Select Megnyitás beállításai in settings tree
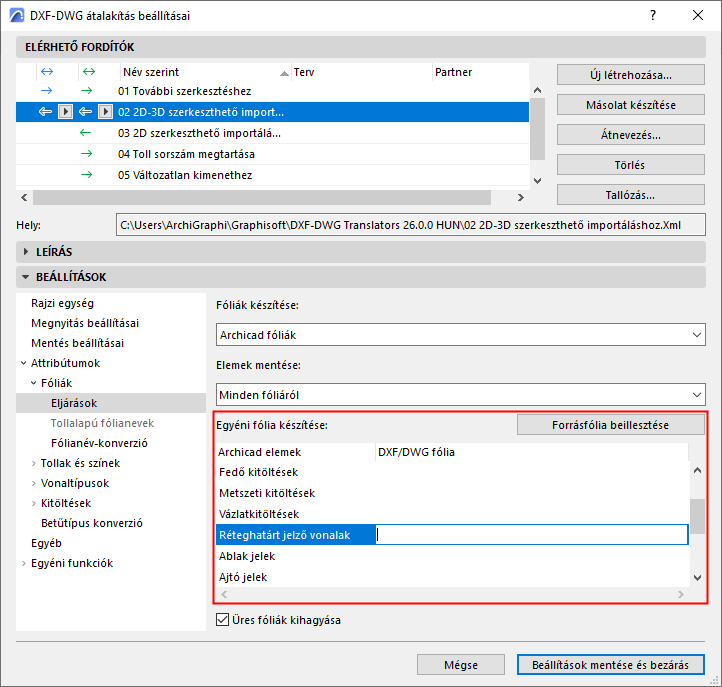The height and width of the screenshot is (687, 722). click(85, 323)
